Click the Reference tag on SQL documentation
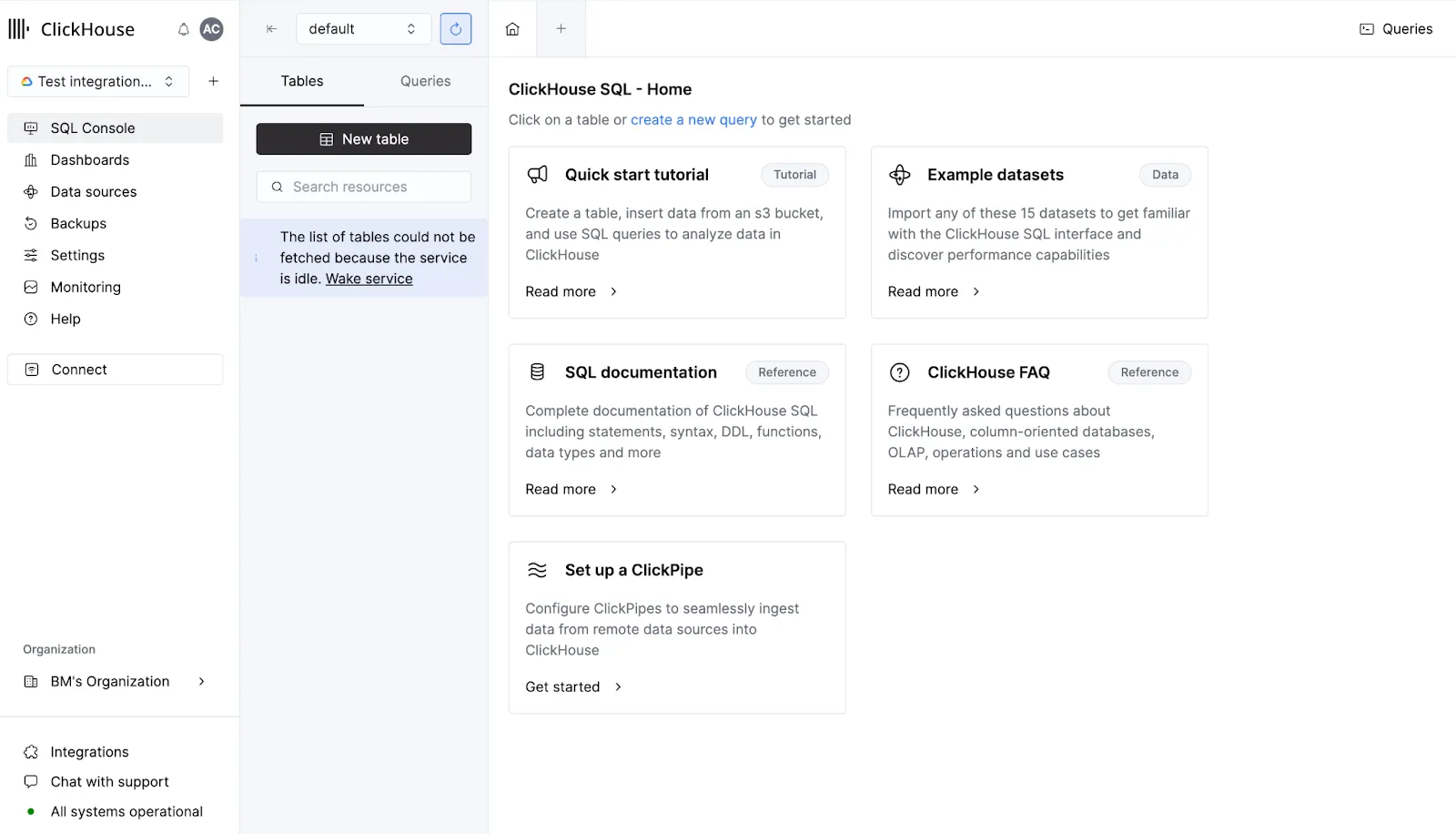Screen dimensions: 1456x834 pyautogui.click(x=787, y=372)
